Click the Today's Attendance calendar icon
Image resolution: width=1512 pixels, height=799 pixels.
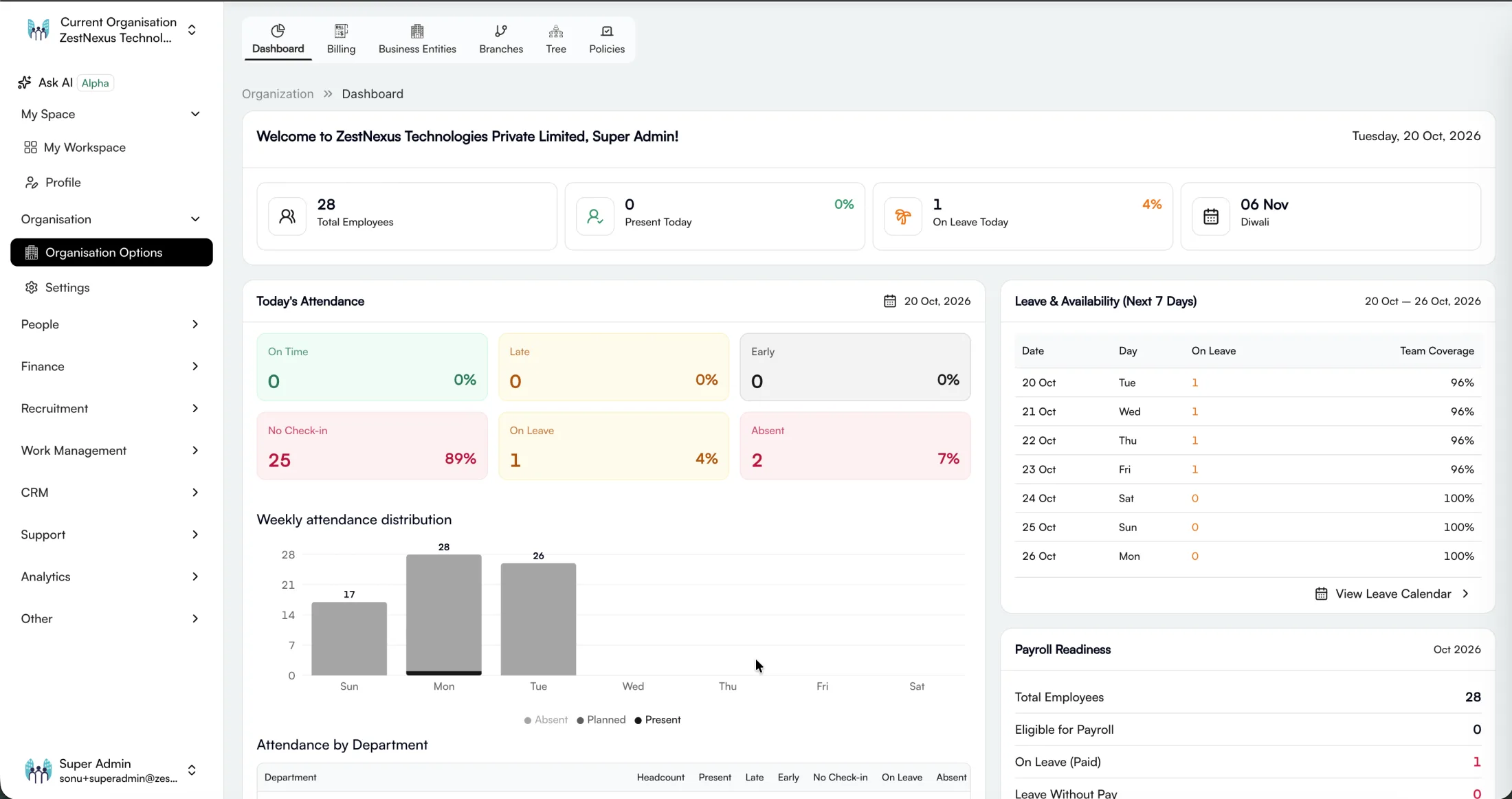click(x=890, y=301)
